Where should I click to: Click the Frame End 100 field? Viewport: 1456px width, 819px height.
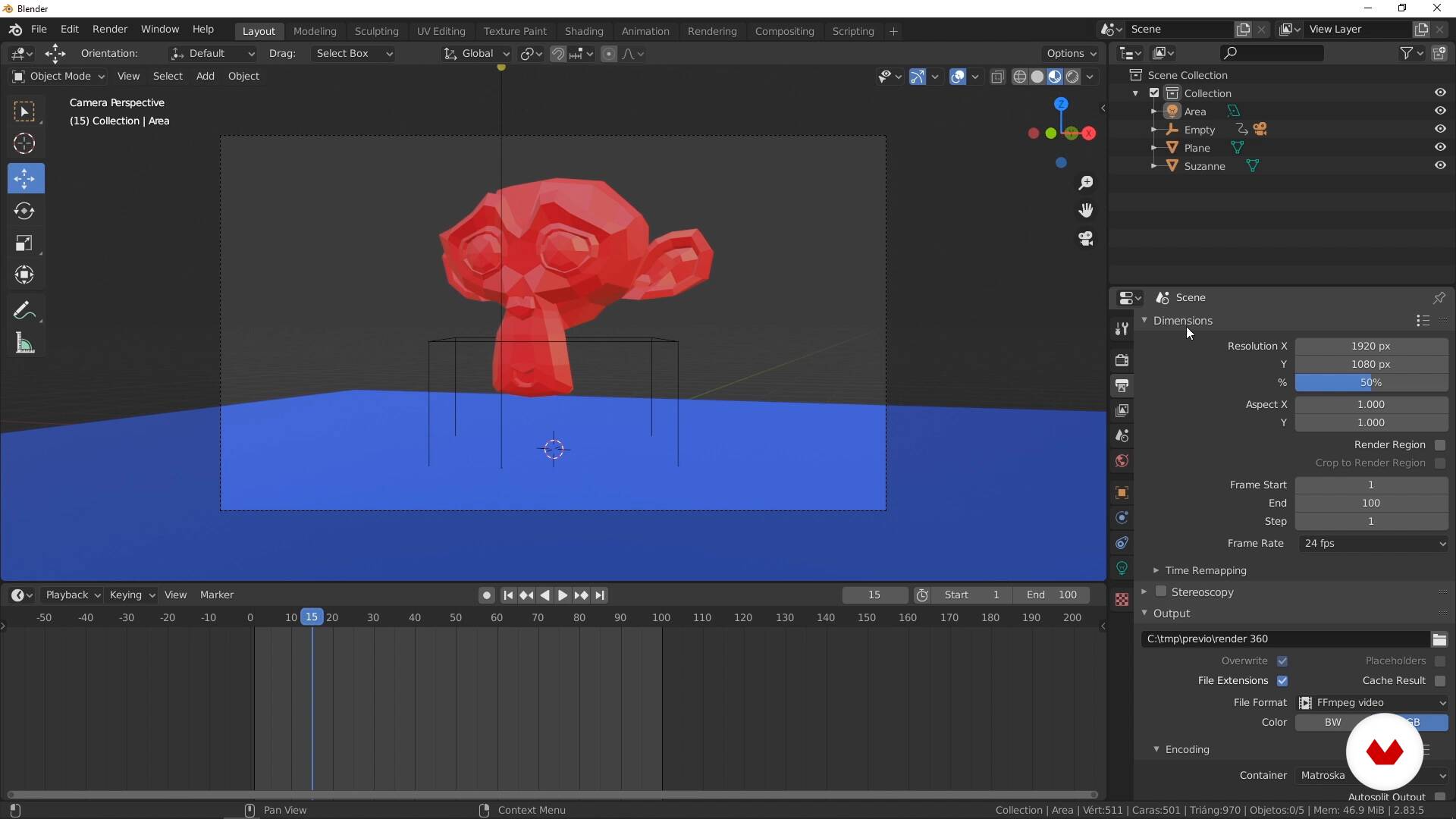[1371, 504]
